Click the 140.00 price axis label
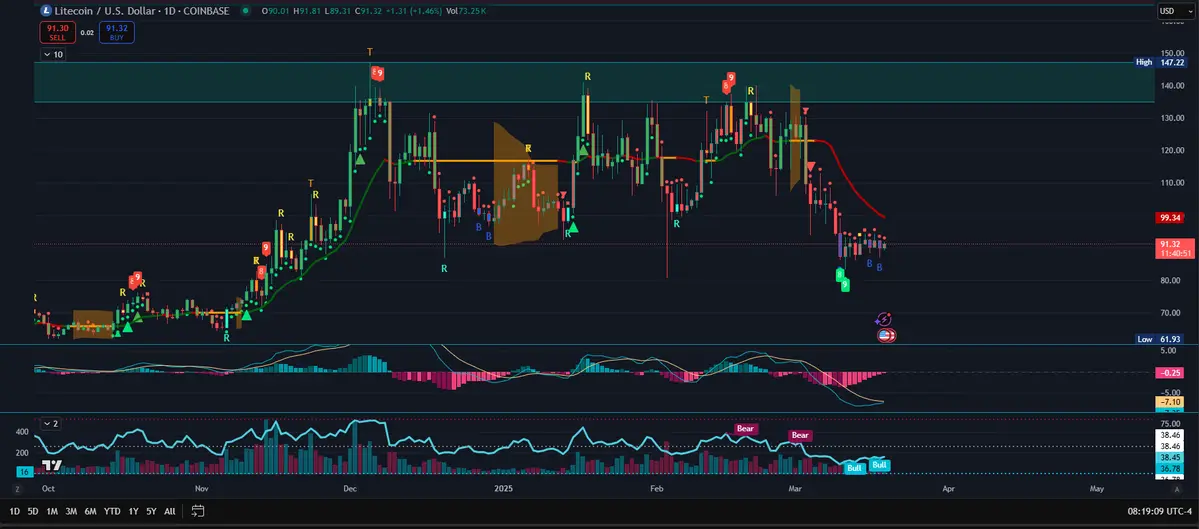 coord(1172,86)
